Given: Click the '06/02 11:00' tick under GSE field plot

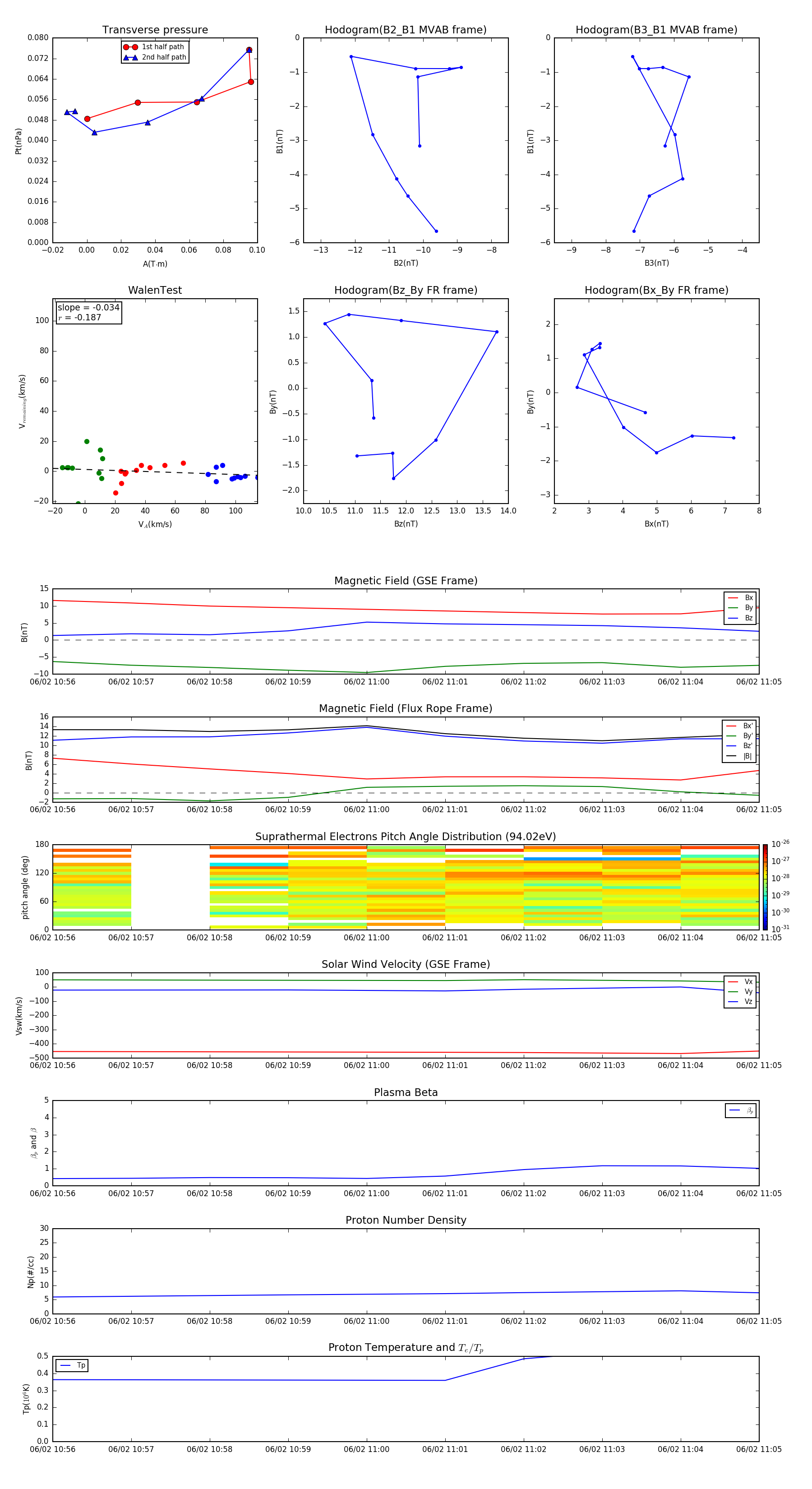Looking at the screenshot, I should point(366,682).
